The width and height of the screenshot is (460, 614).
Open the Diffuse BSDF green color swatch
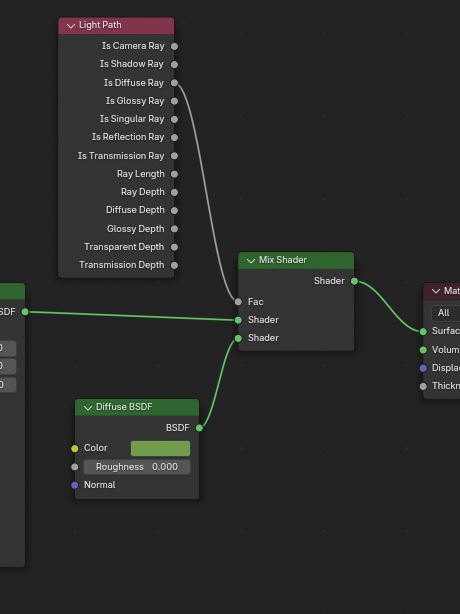[161, 448]
